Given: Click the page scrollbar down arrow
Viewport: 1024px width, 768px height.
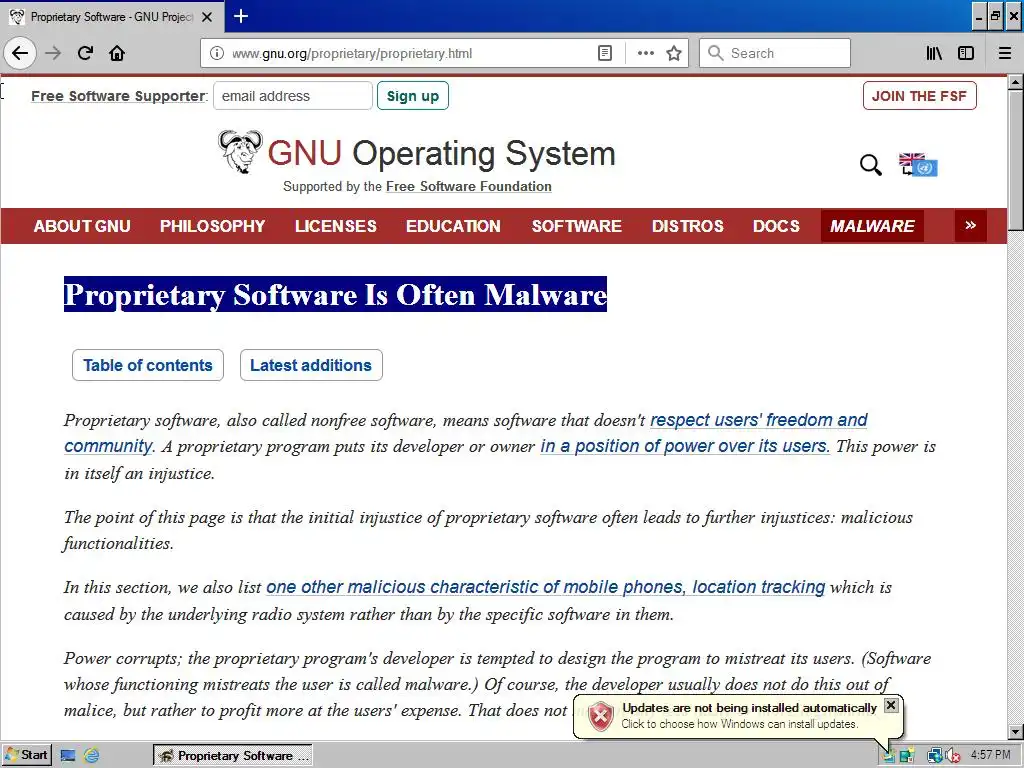Looking at the screenshot, I should coord(1015,732).
